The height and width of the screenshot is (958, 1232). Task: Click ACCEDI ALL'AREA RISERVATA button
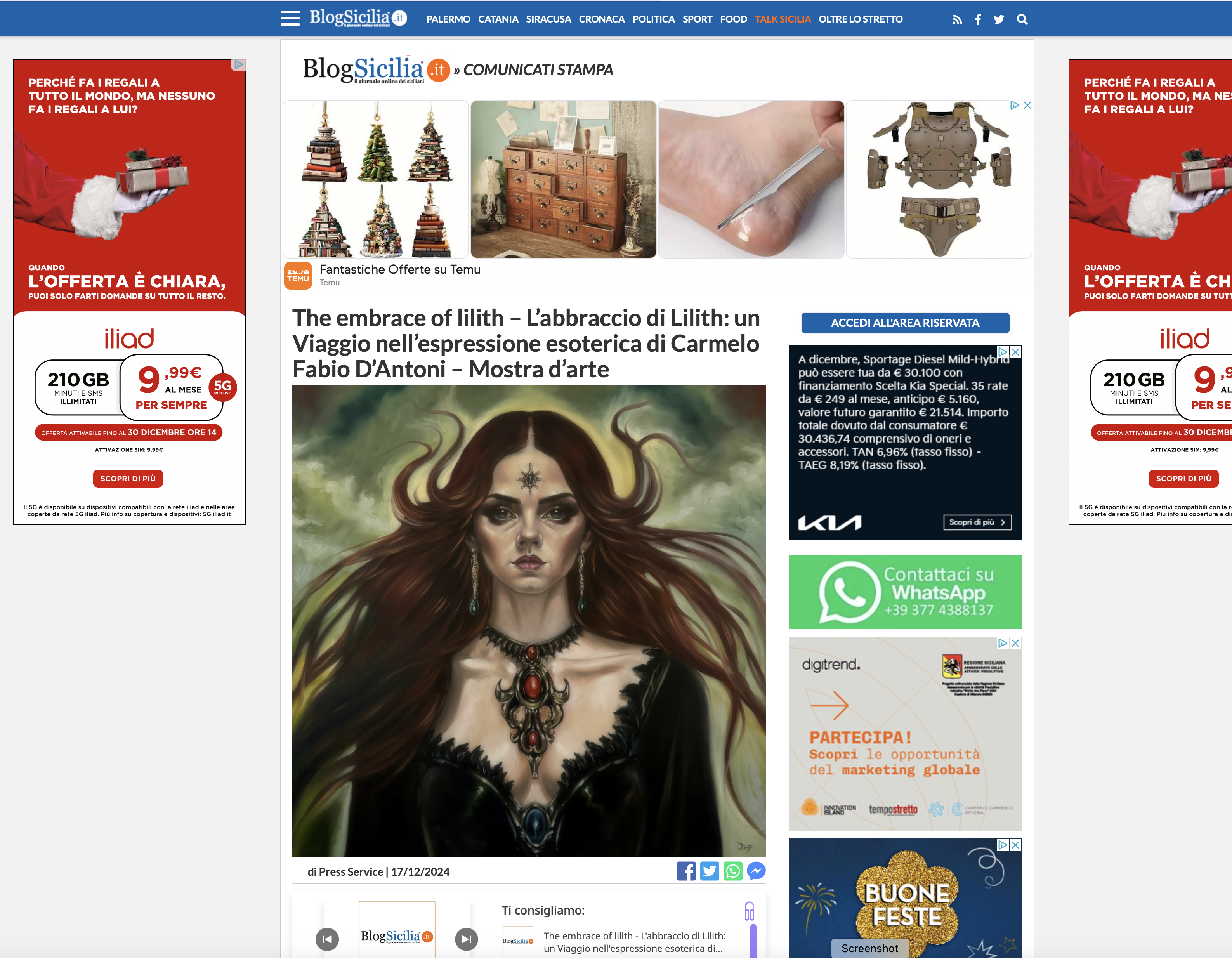point(905,323)
